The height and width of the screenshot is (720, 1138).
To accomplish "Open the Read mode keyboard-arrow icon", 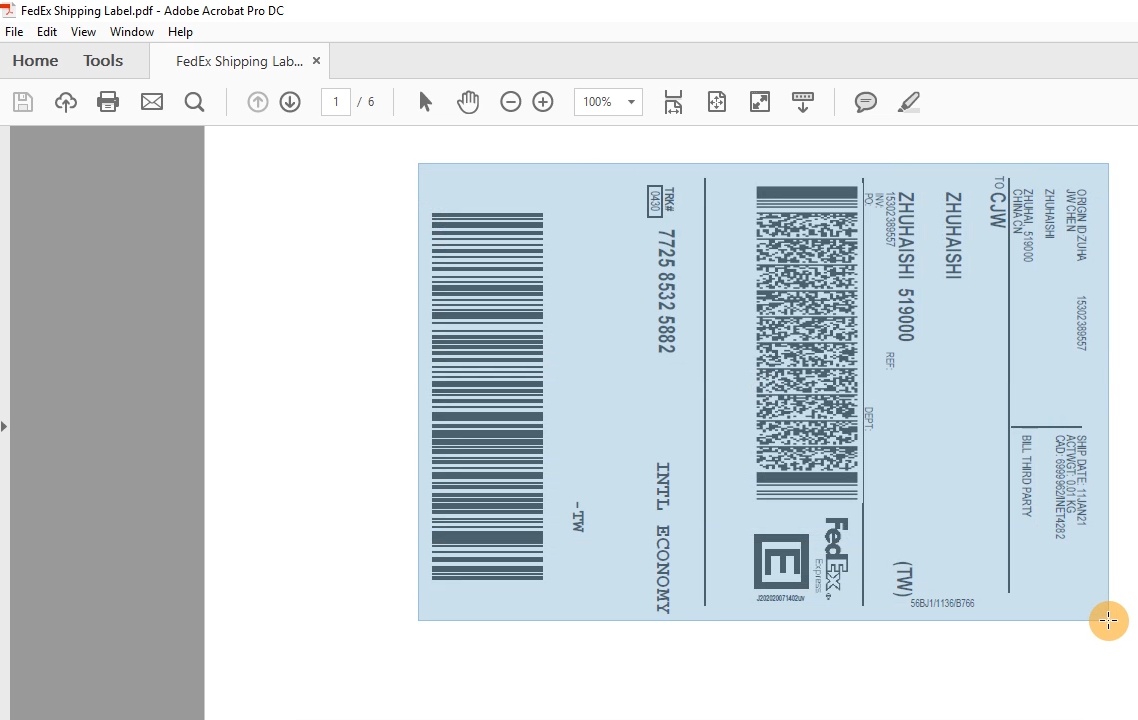I will [x=803, y=102].
